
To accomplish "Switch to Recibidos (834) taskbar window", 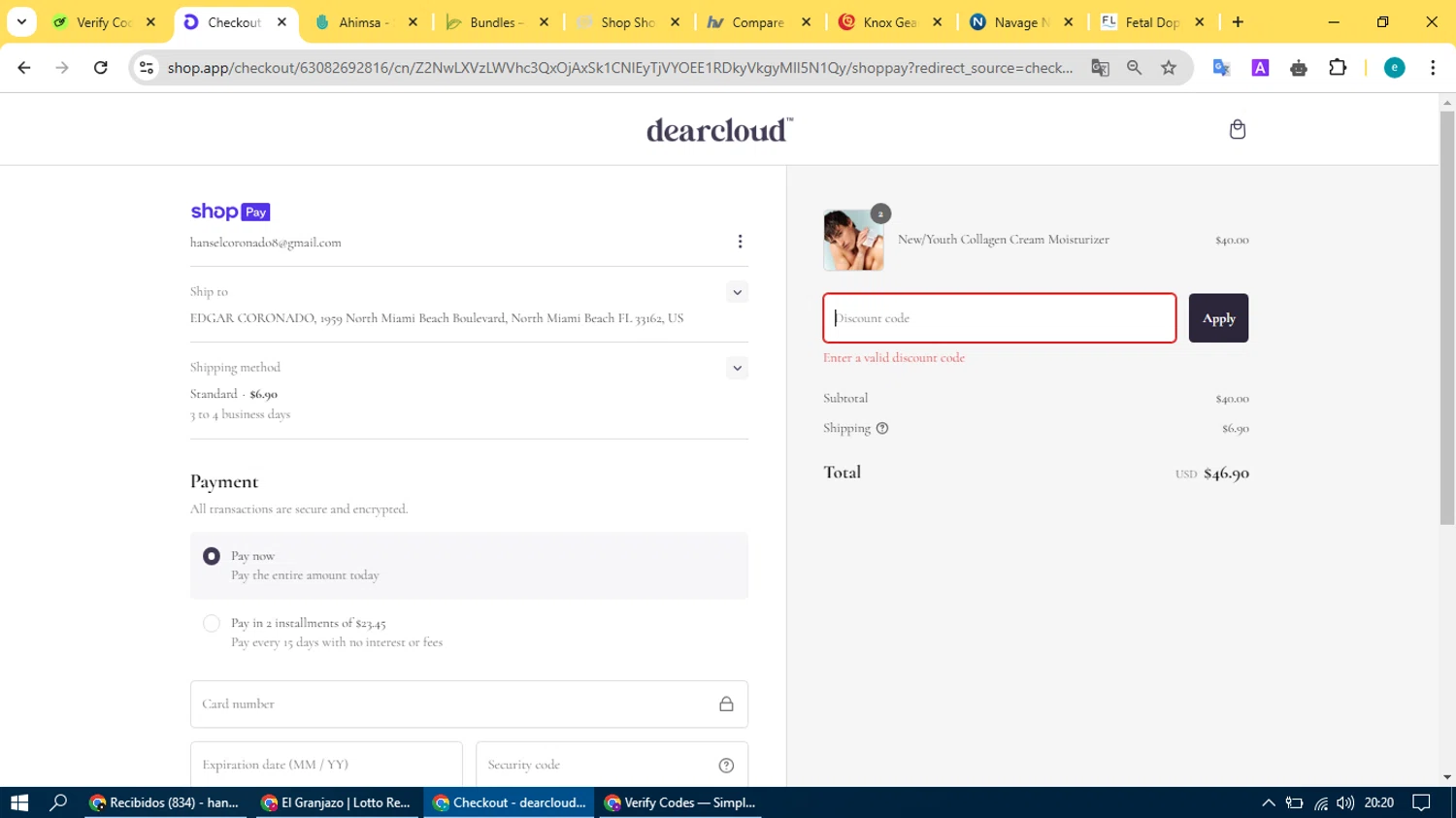I will point(165,802).
